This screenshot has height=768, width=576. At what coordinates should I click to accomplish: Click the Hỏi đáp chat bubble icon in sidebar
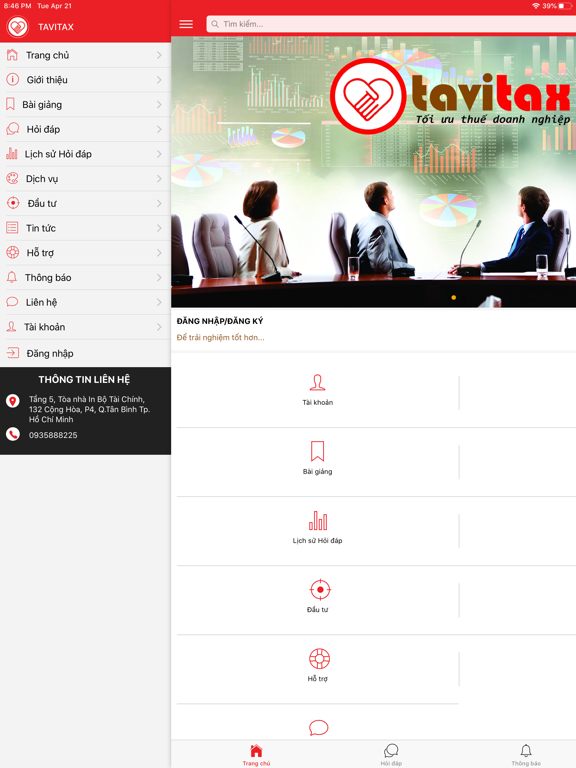[12, 129]
